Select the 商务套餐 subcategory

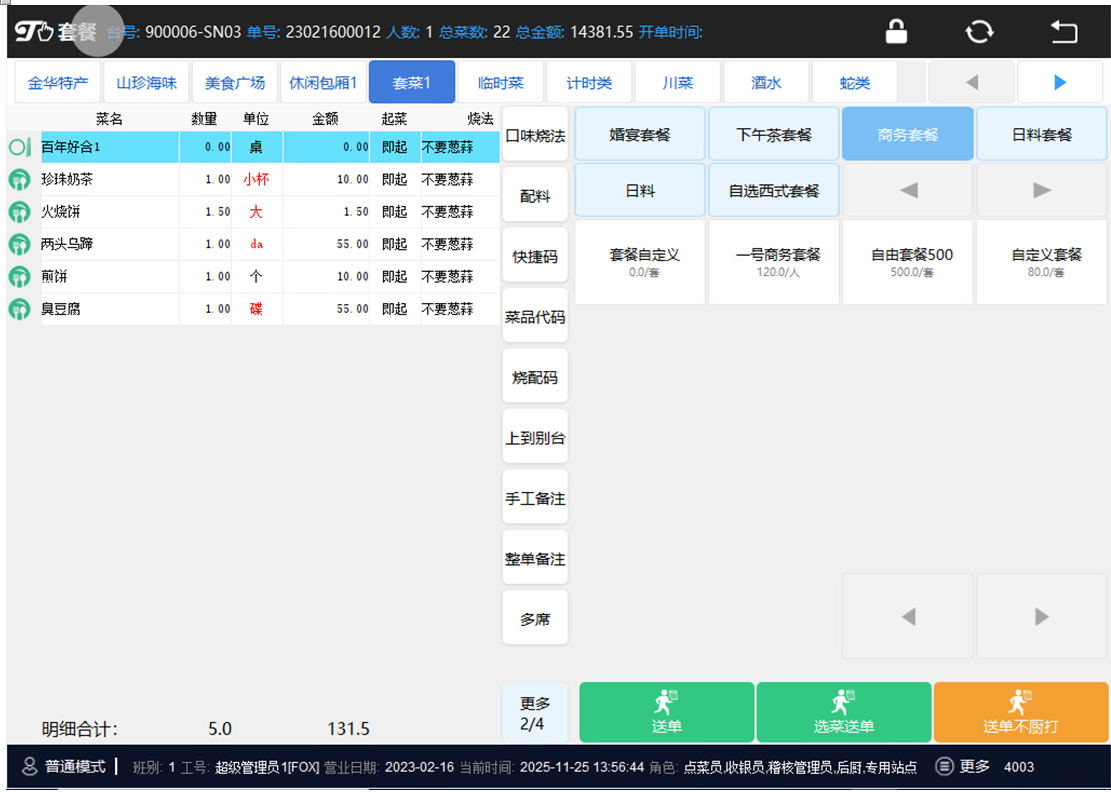tap(907, 135)
